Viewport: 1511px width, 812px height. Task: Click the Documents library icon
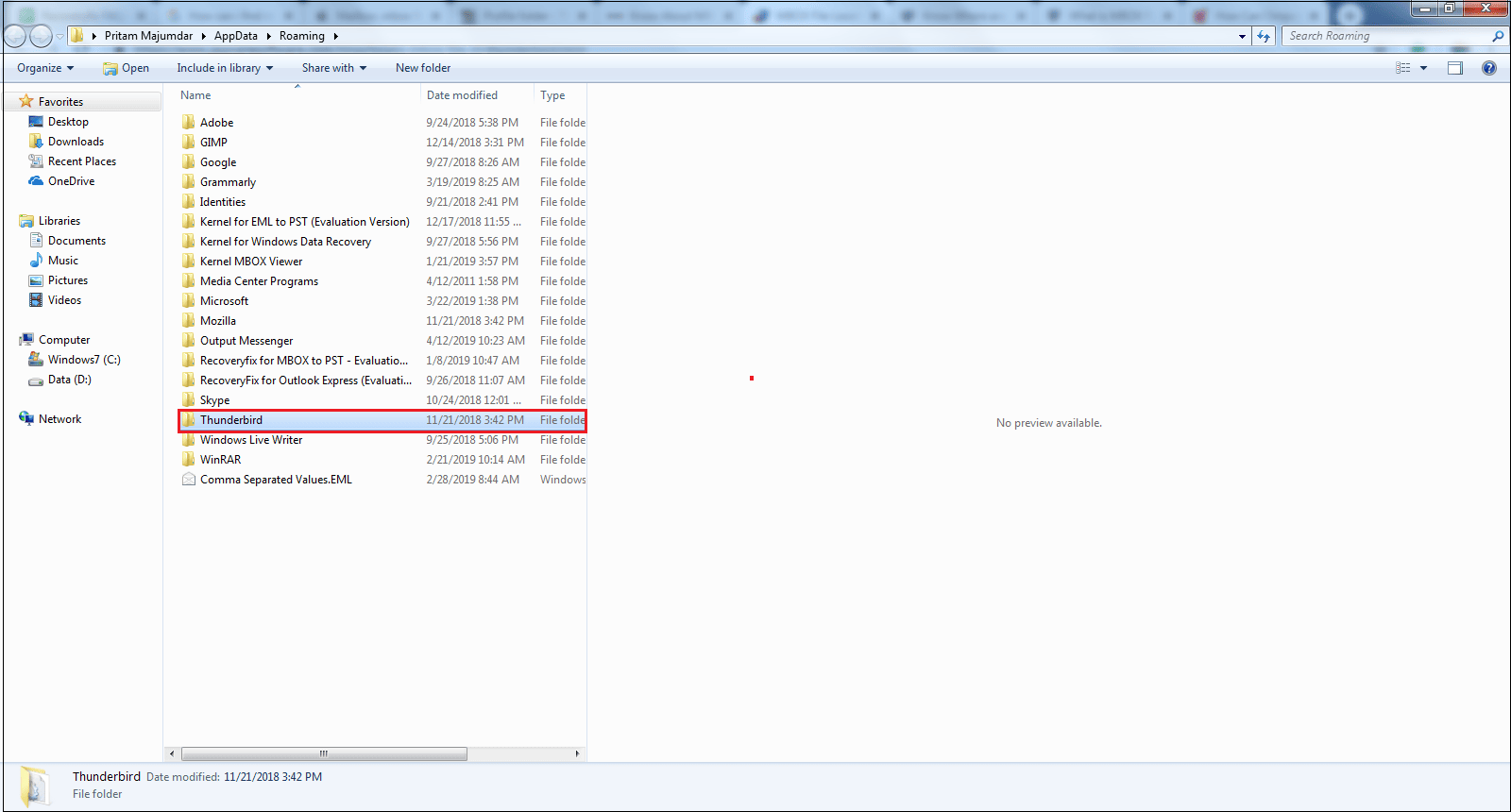tap(36, 240)
